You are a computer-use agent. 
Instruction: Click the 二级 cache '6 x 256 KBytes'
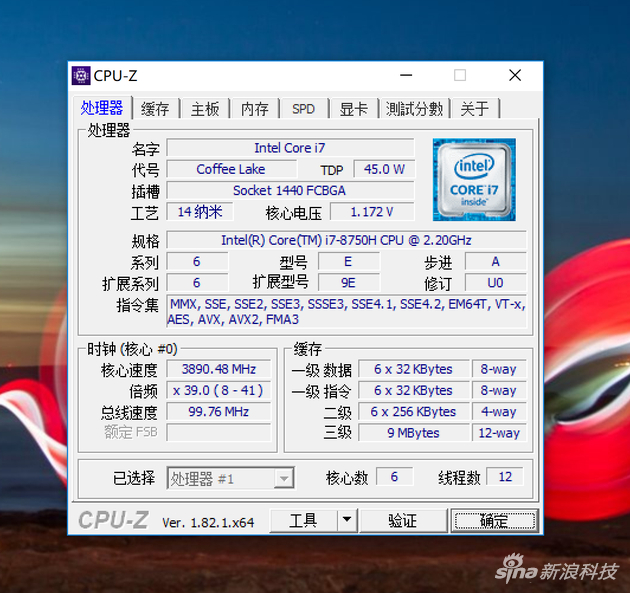pos(413,411)
